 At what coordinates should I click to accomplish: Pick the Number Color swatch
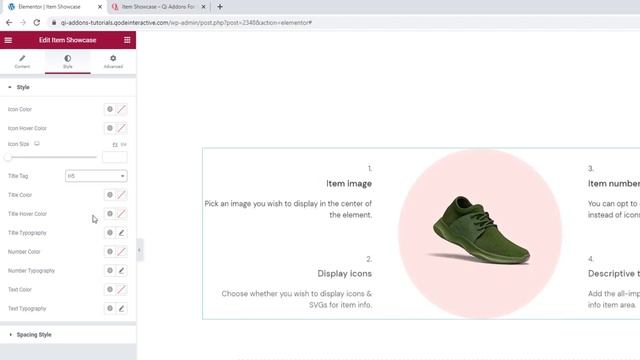click(x=122, y=252)
